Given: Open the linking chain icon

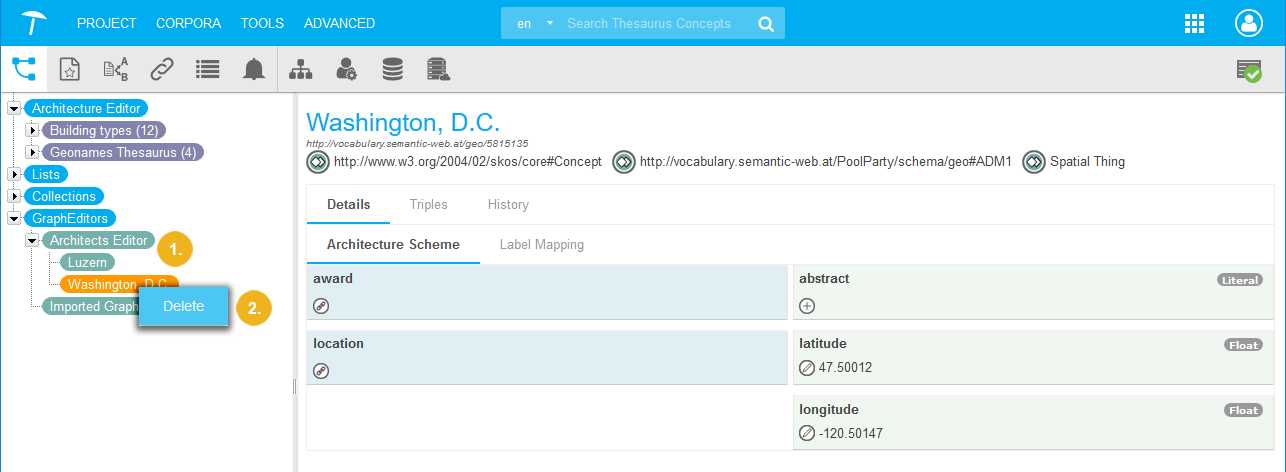Looking at the screenshot, I should pos(162,69).
